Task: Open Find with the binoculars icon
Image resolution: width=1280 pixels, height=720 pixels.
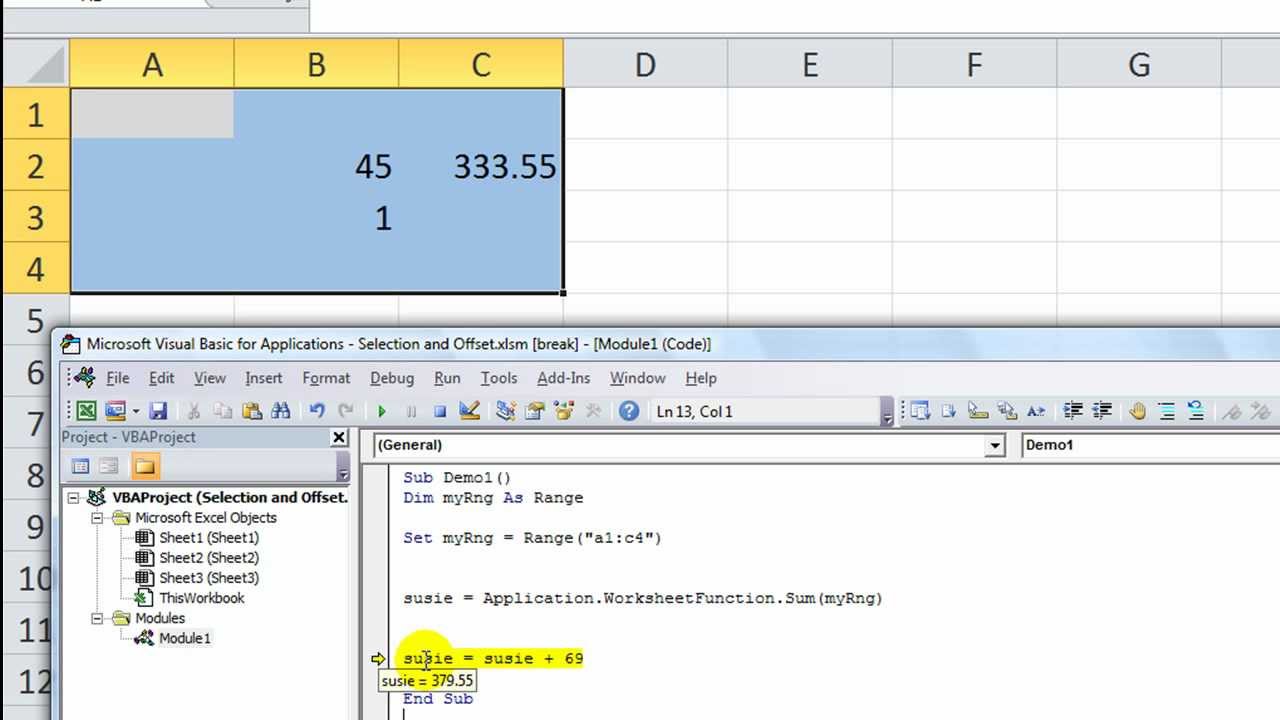Action: point(281,411)
